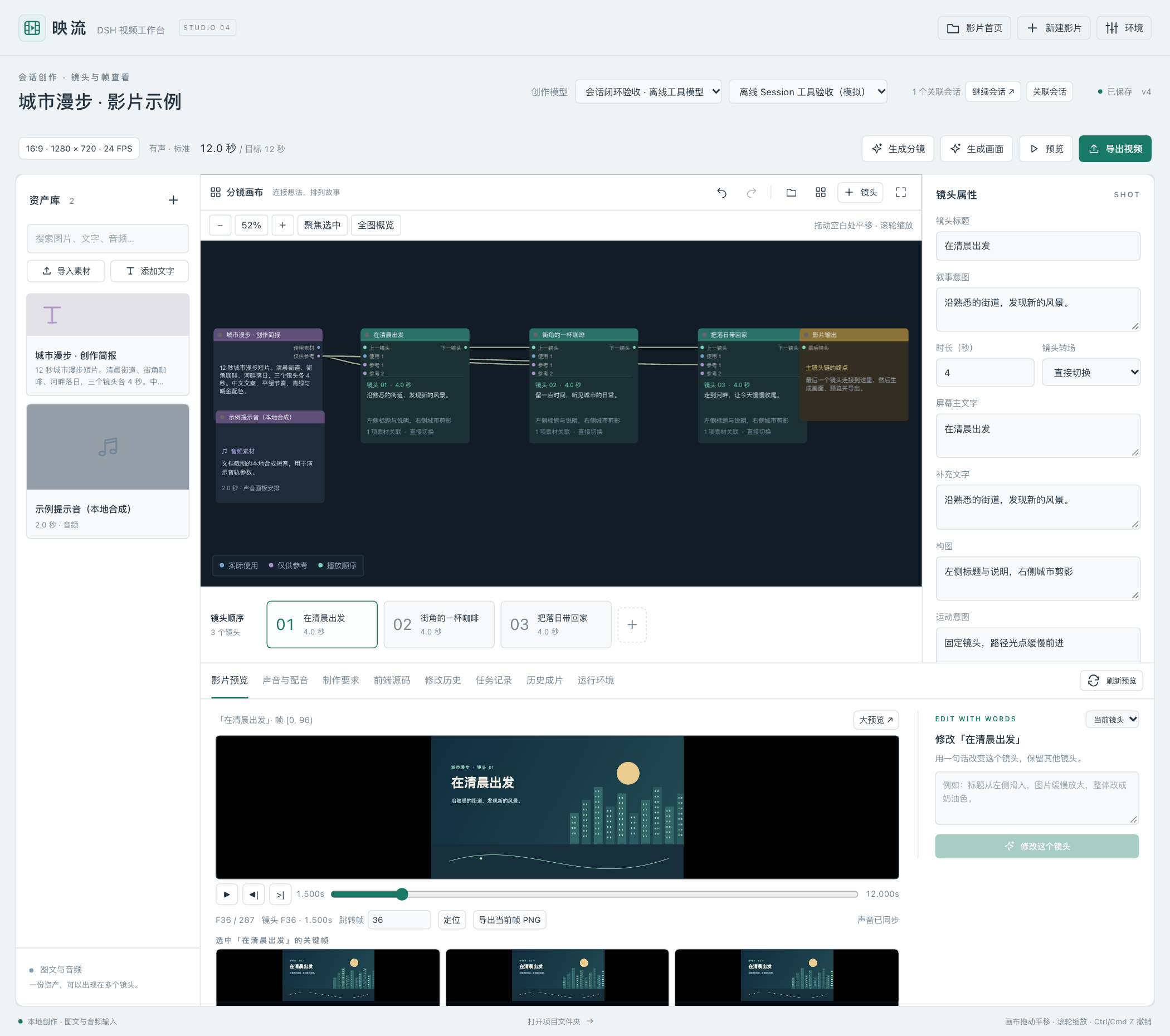Click the text asset icon of 城市漫步 · 创作简报
This screenshot has width=1170, height=1036.
pyautogui.click(x=52, y=315)
